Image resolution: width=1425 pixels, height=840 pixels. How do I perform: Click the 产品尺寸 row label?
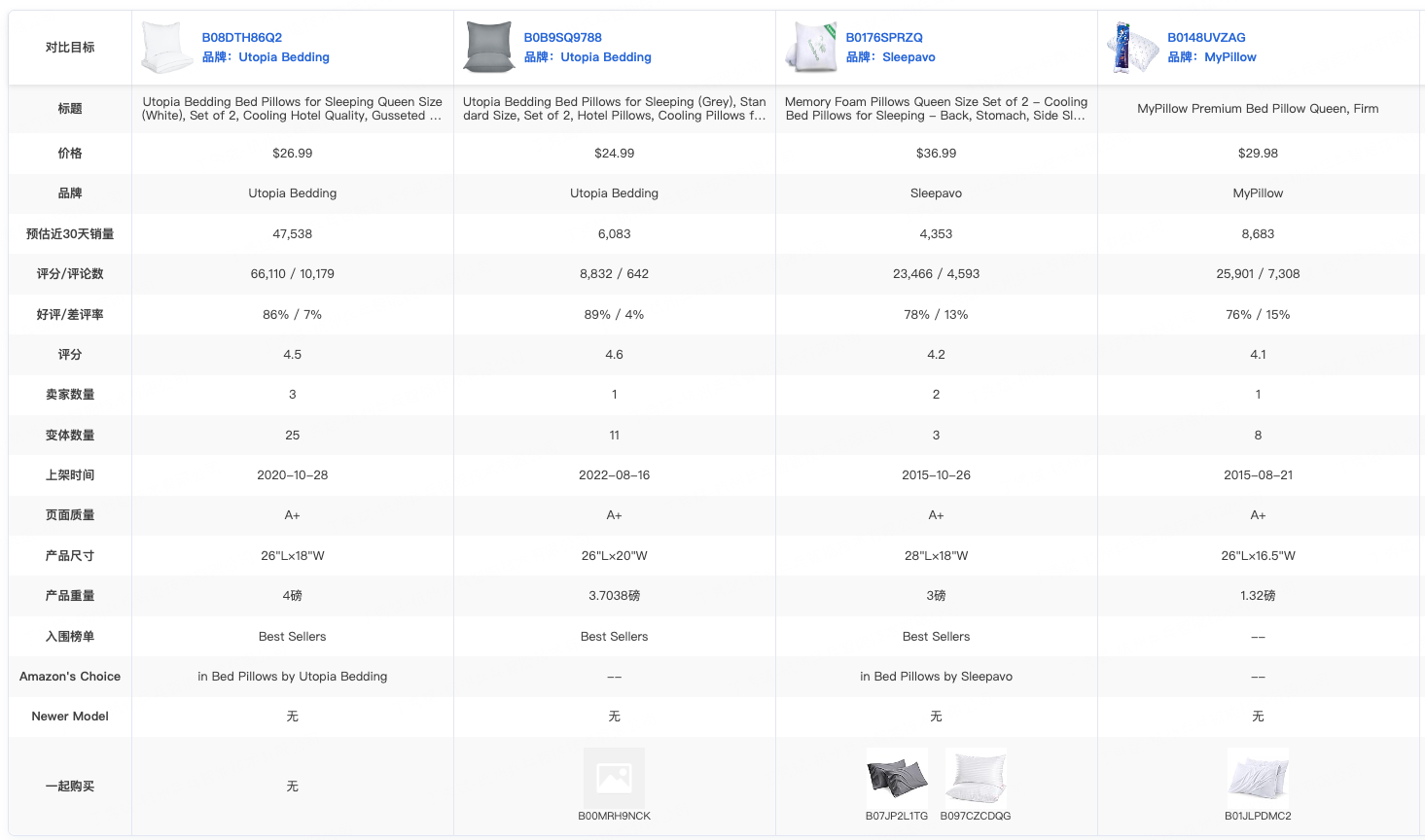click(x=70, y=556)
